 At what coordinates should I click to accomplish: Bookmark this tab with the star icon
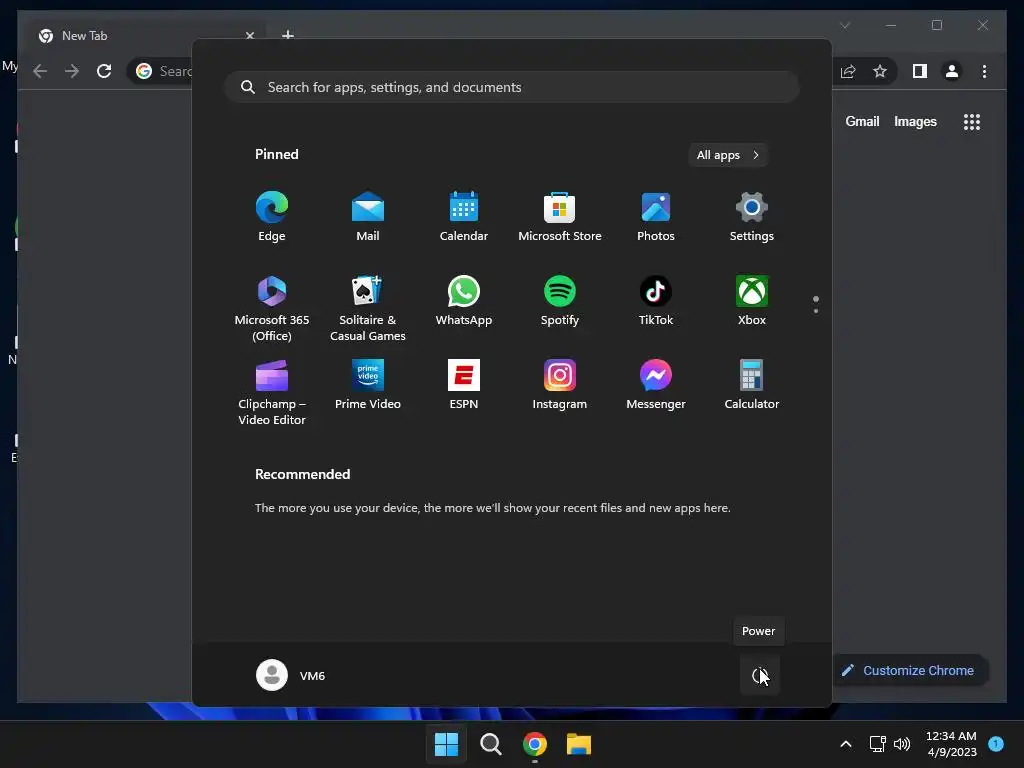click(x=880, y=71)
